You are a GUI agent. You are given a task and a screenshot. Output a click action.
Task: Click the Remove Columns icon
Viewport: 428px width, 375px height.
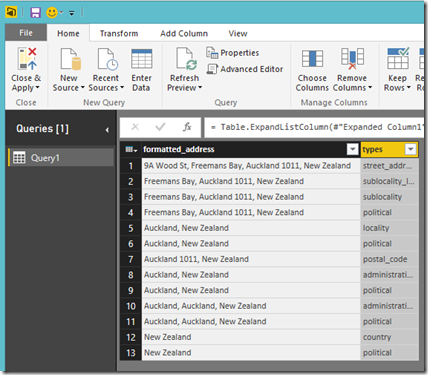(352, 59)
